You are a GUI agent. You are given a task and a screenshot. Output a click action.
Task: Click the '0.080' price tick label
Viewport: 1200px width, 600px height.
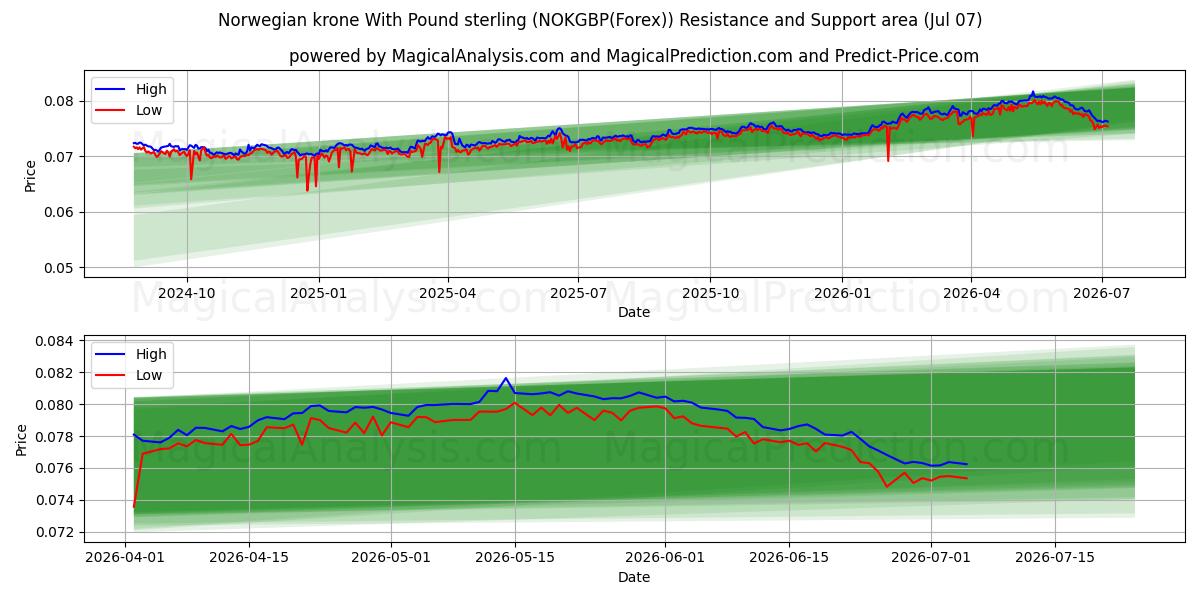pyautogui.click(x=57, y=405)
